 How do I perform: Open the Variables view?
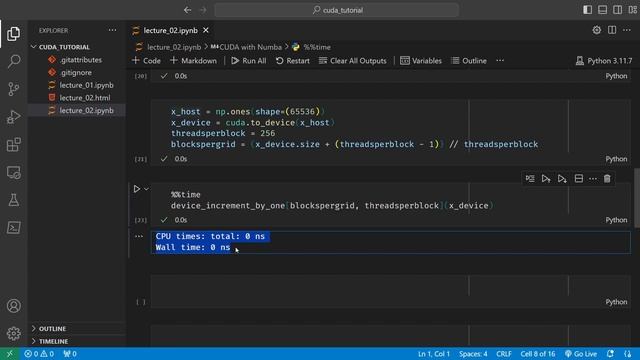coord(421,61)
